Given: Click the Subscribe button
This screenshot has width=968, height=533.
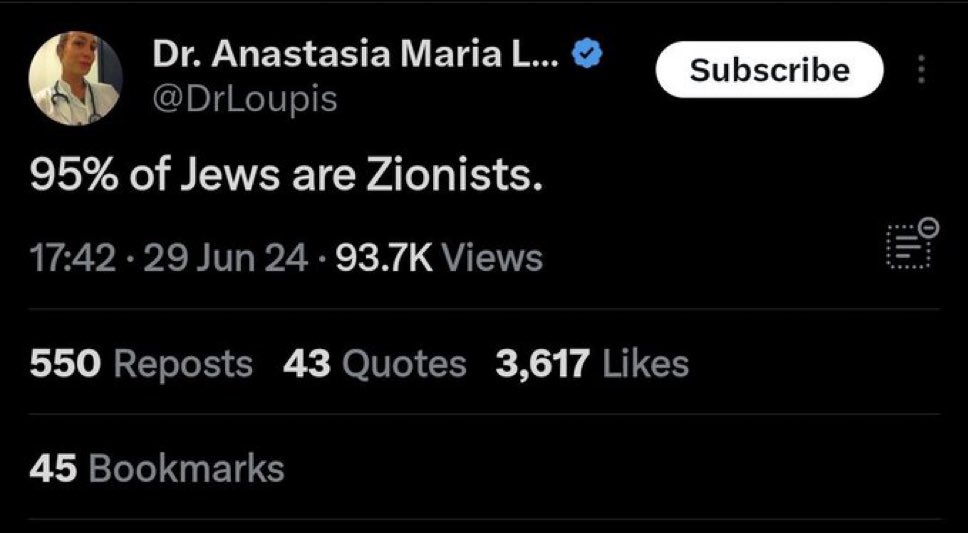Looking at the screenshot, I should coord(769,70).
